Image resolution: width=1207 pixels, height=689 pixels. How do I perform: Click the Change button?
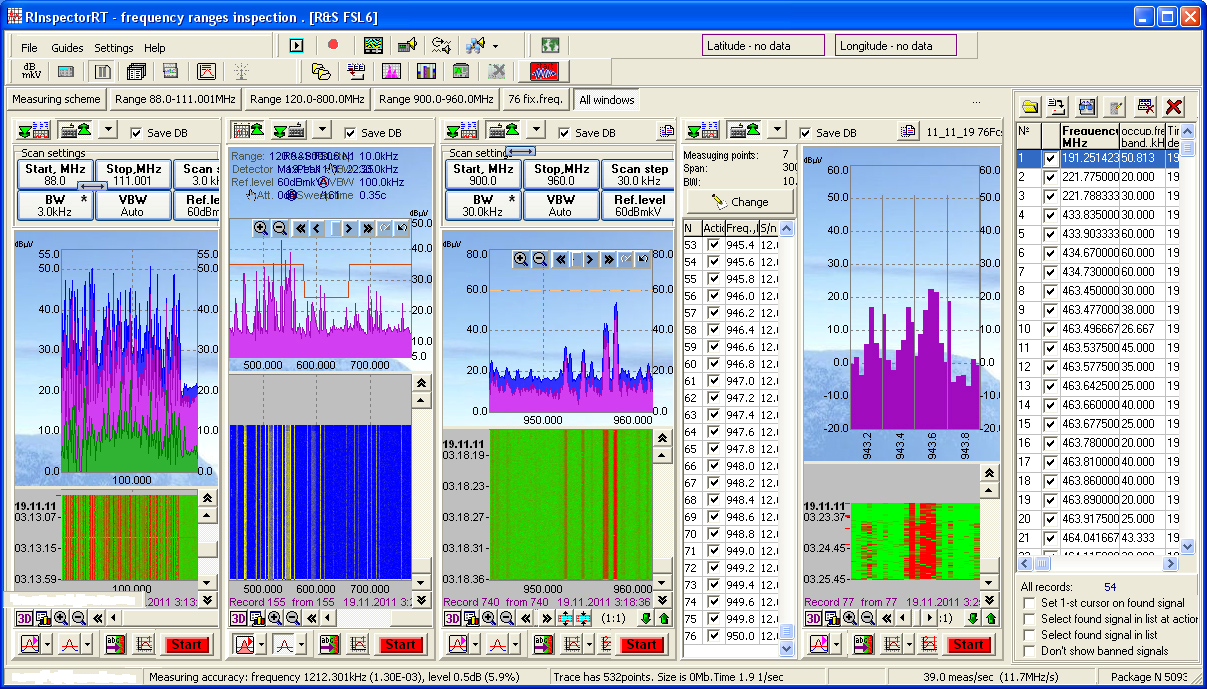741,201
